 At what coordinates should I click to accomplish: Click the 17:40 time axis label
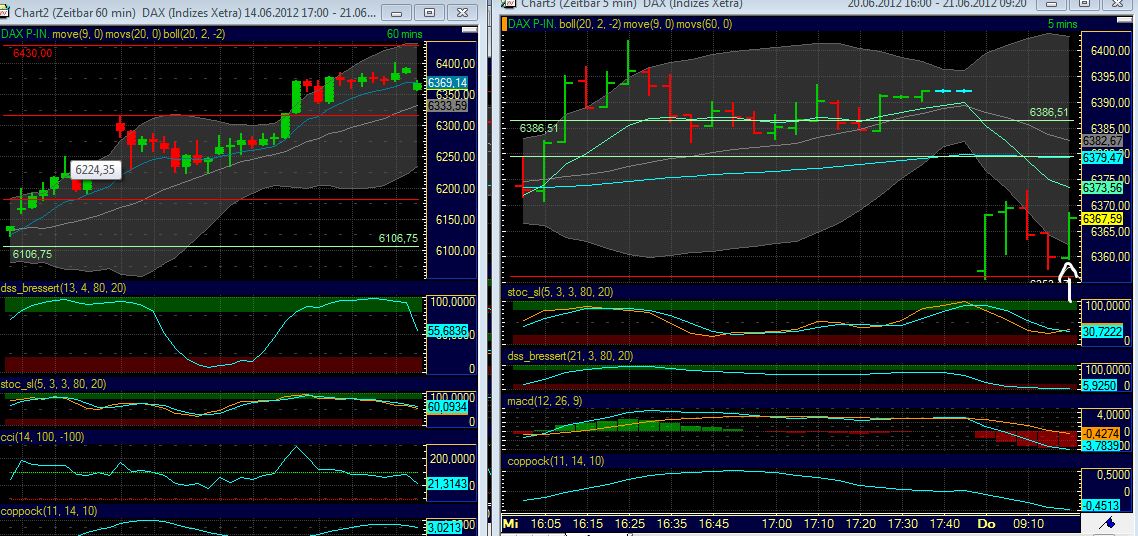943,522
